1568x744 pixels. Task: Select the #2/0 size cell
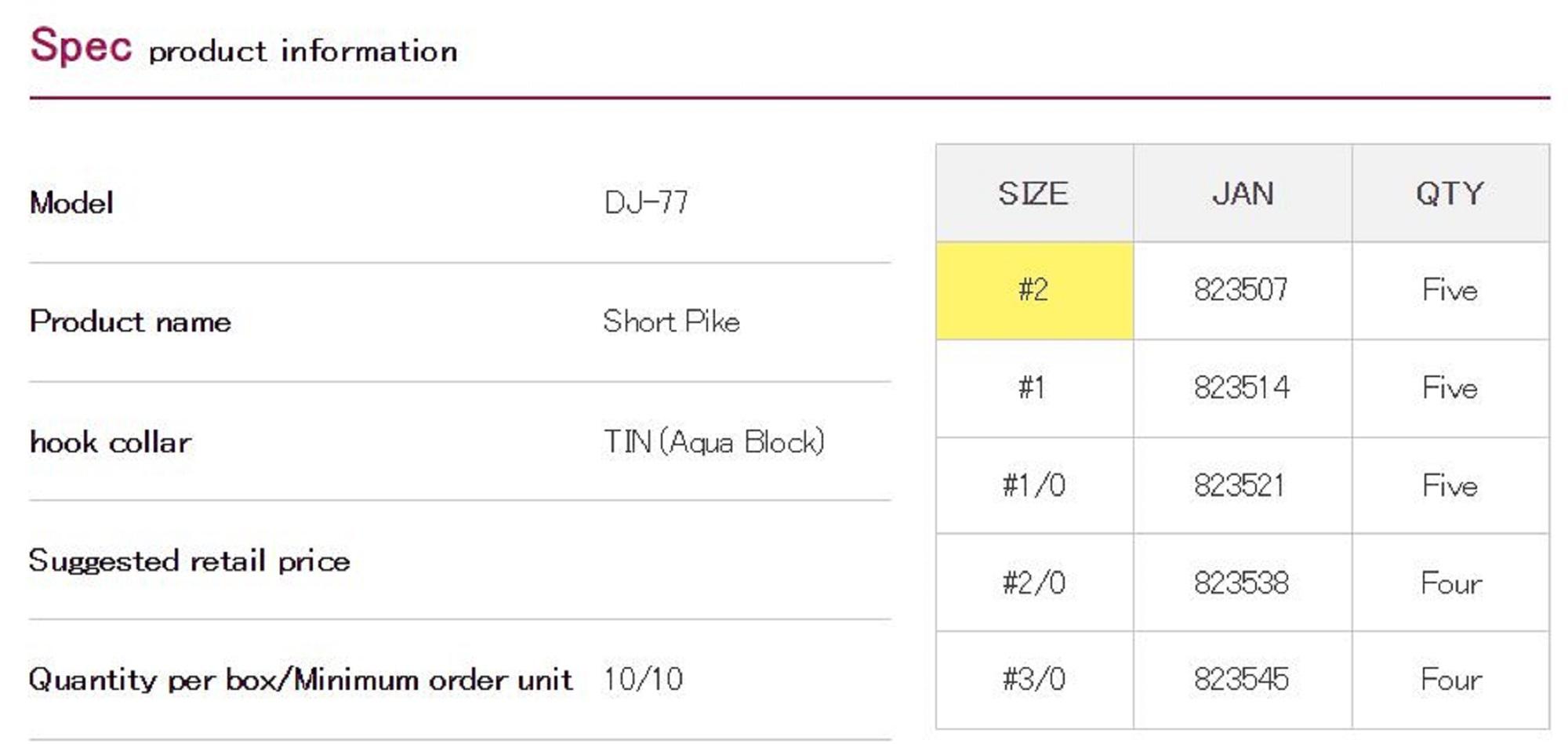coord(1033,582)
